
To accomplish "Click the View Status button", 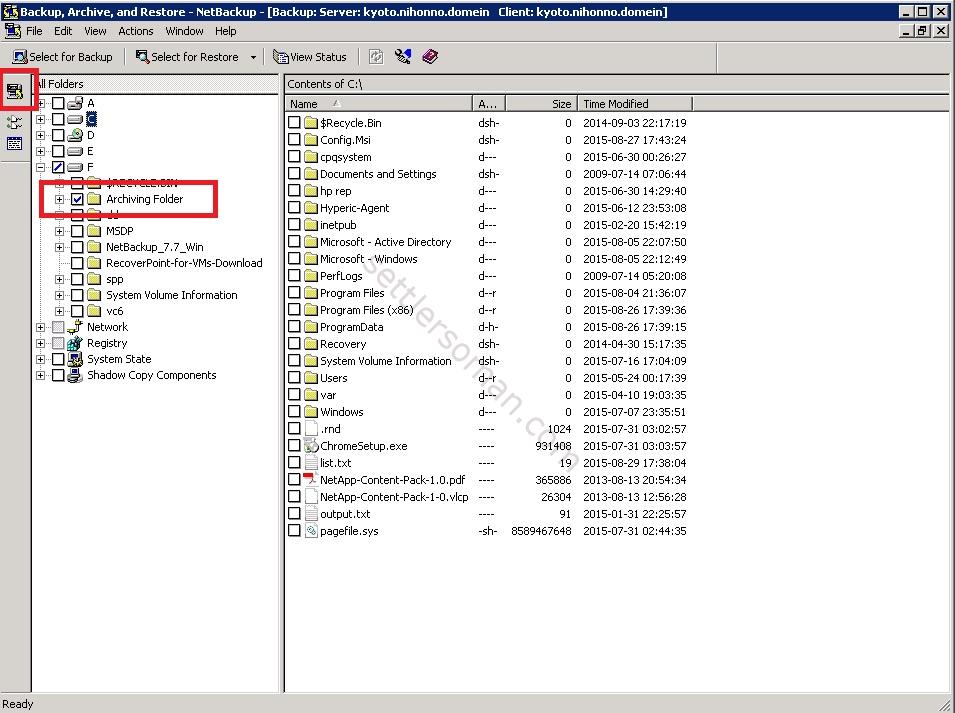I will (310, 56).
